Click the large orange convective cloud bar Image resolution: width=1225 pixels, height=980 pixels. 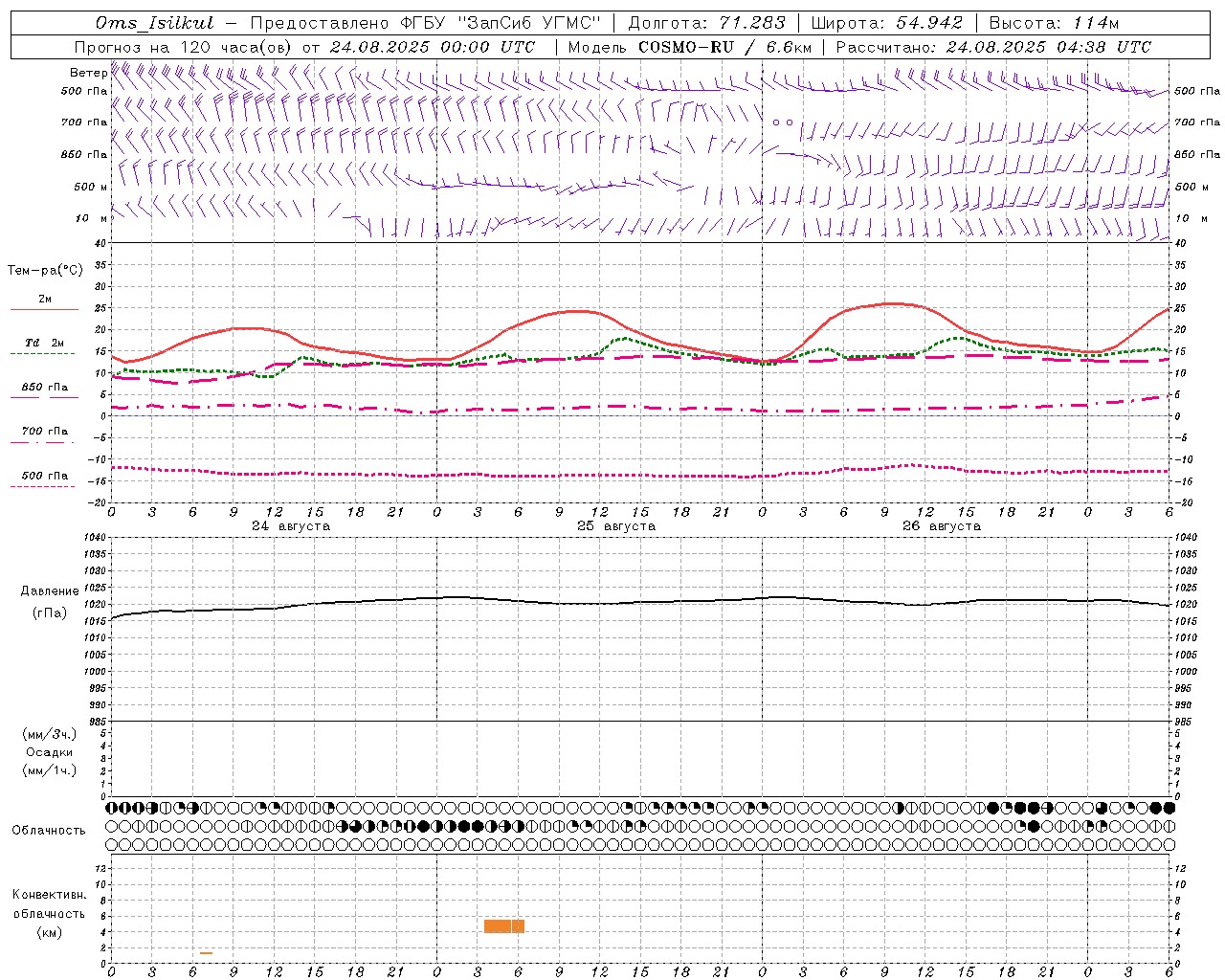click(504, 926)
